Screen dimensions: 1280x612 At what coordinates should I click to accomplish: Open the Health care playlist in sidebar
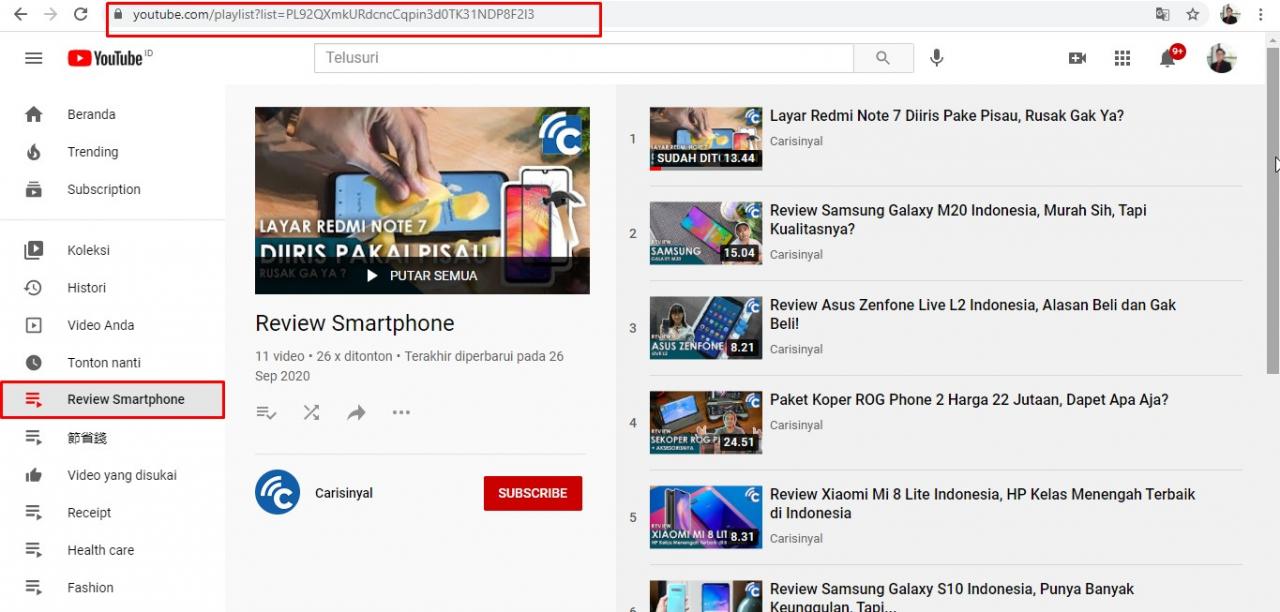click(112, 550)
